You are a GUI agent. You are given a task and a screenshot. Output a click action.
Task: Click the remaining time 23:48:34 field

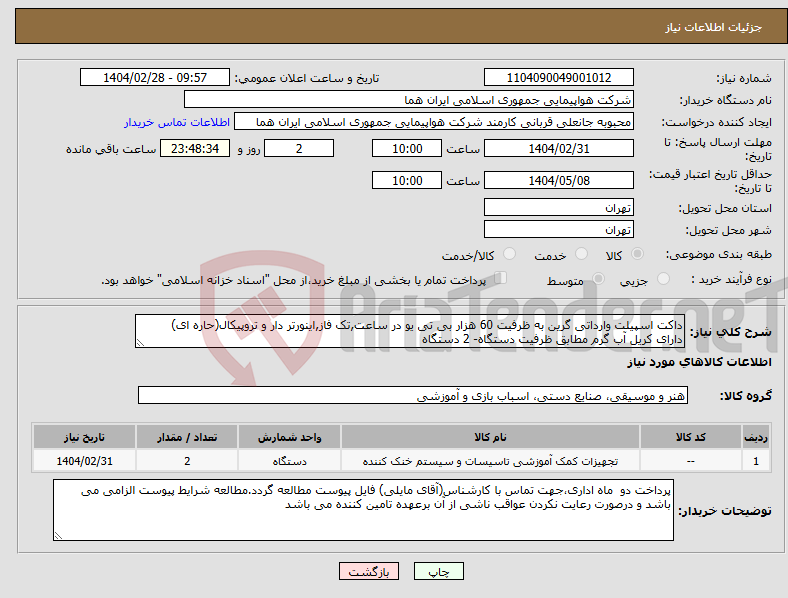click(x=195, y=148)
